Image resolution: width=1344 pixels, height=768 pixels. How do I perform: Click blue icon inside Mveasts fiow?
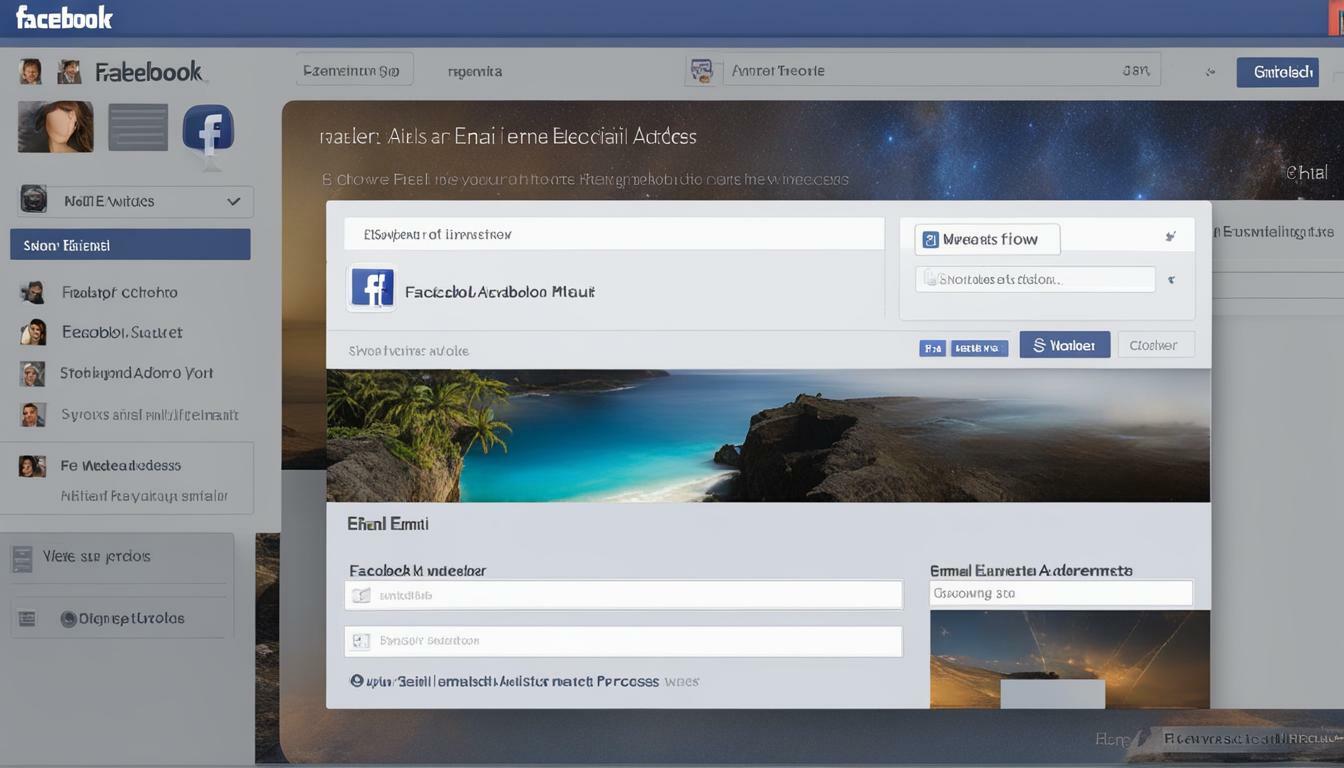tap(930, 239)
